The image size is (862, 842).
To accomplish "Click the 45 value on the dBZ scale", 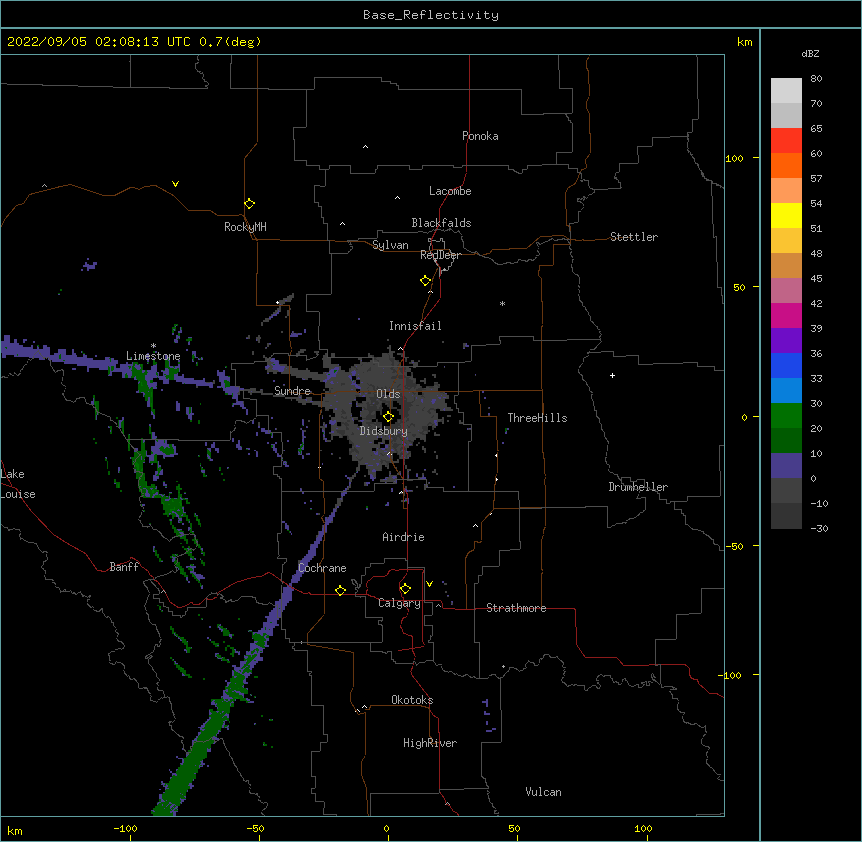I will pos(816,279).
